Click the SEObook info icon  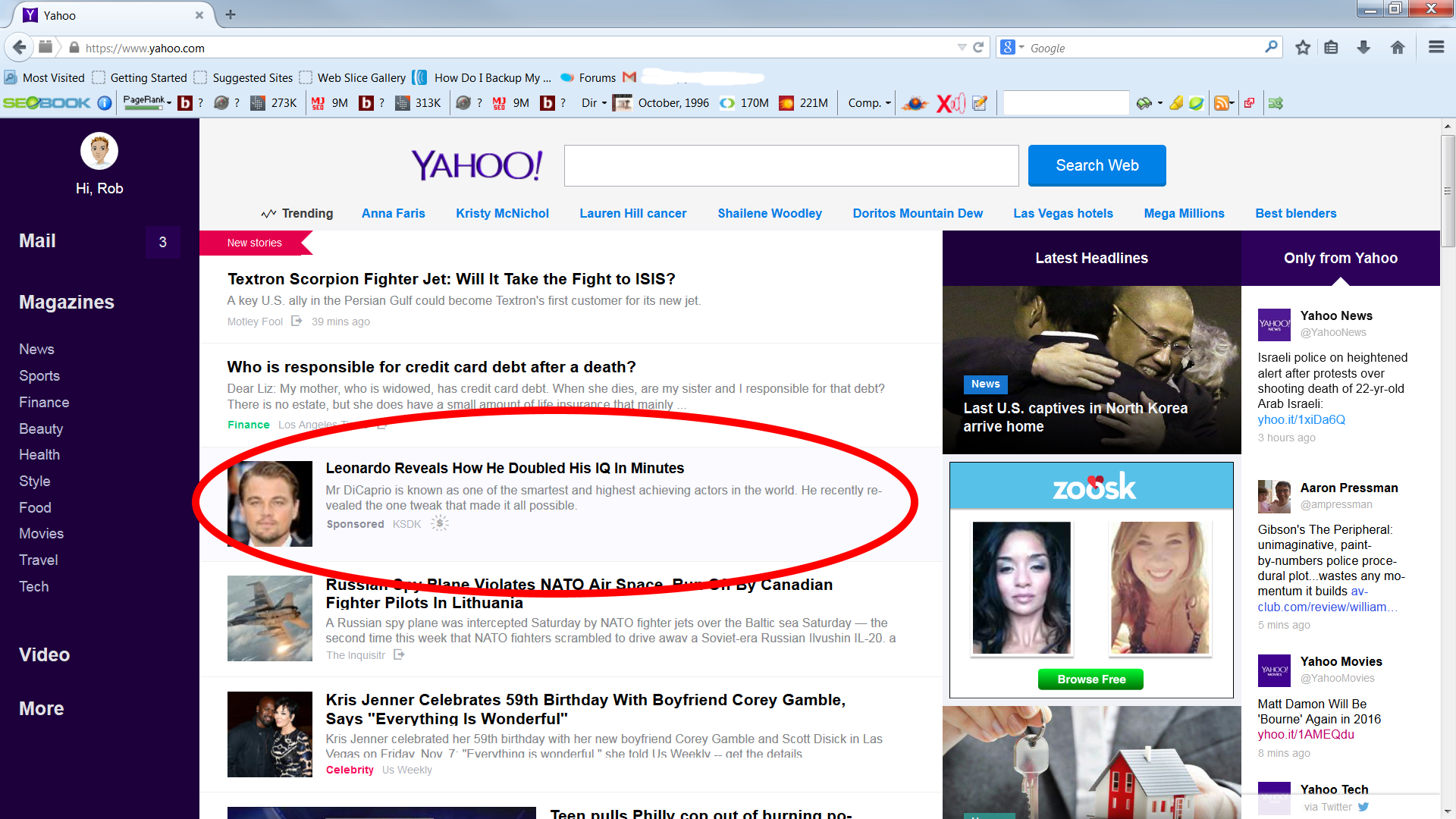105,102
